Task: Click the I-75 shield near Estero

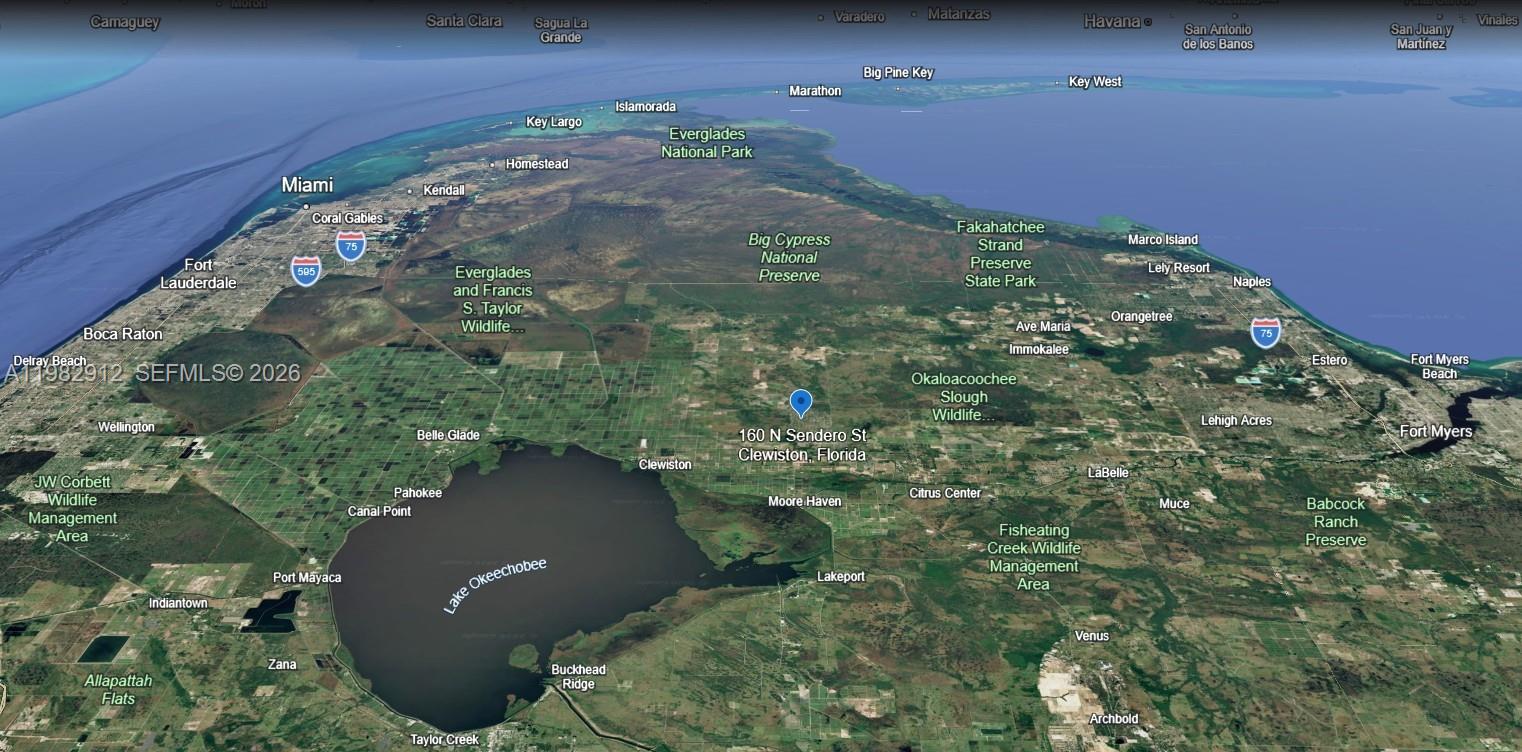Action: point(1265,332)
